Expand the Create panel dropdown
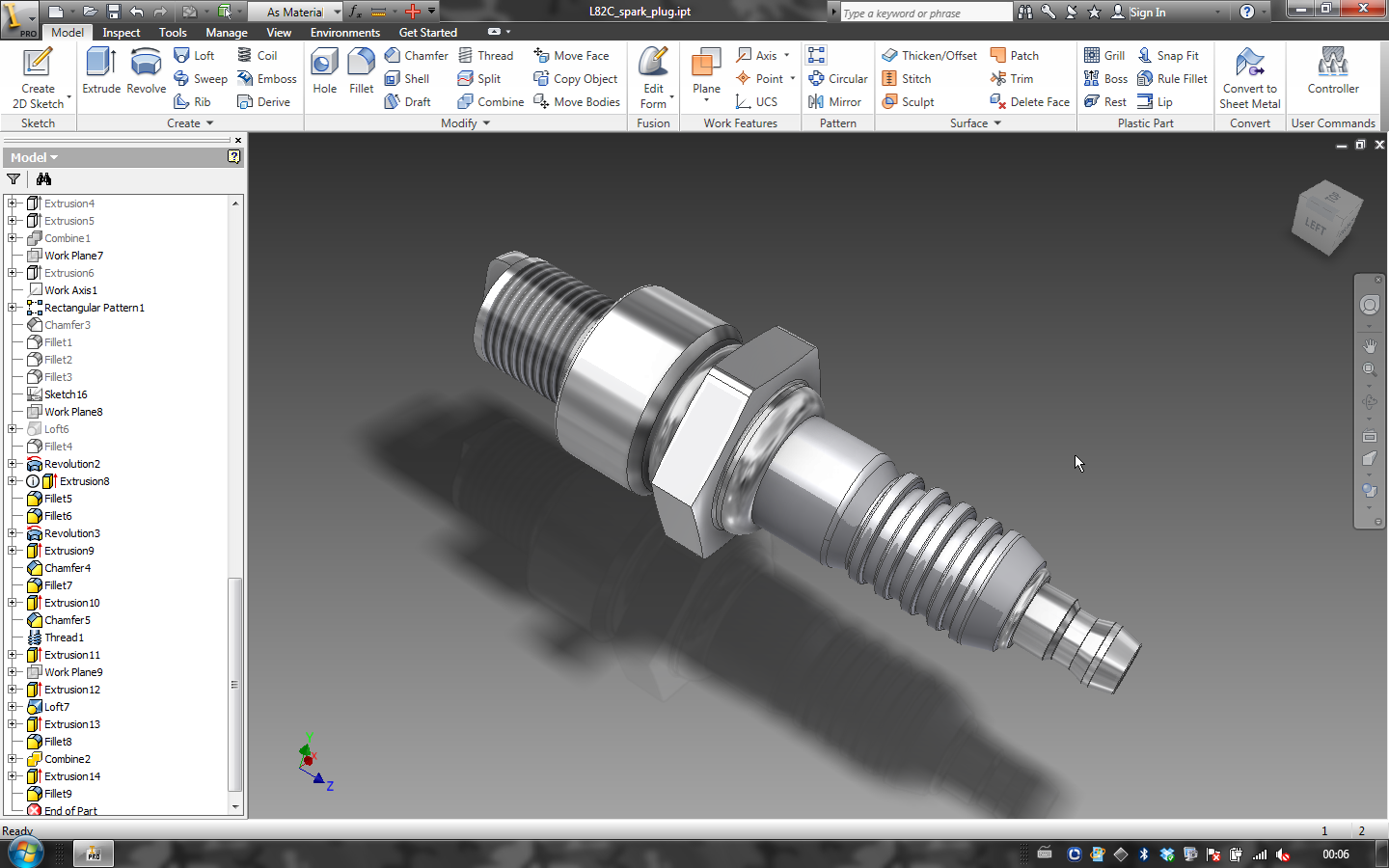 (x=190, y=123)
